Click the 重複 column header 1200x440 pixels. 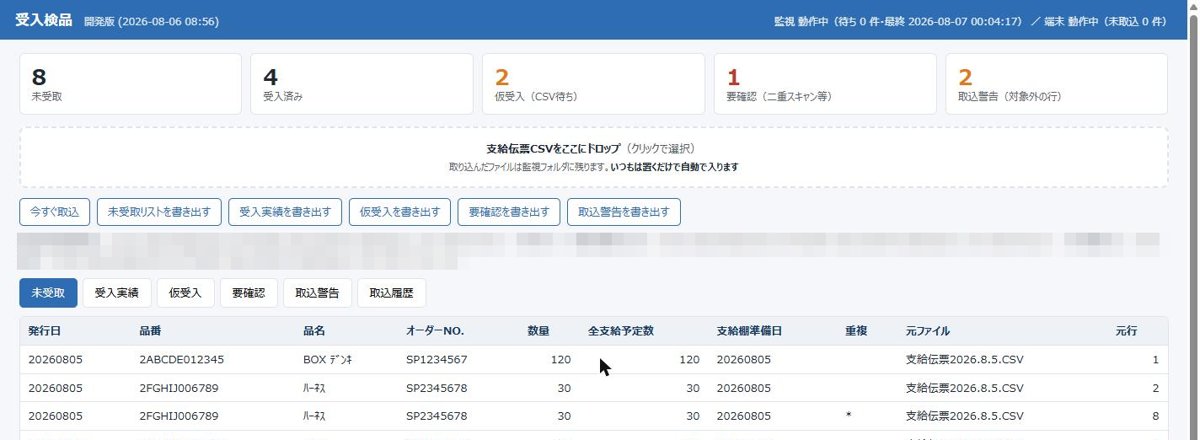856,331
